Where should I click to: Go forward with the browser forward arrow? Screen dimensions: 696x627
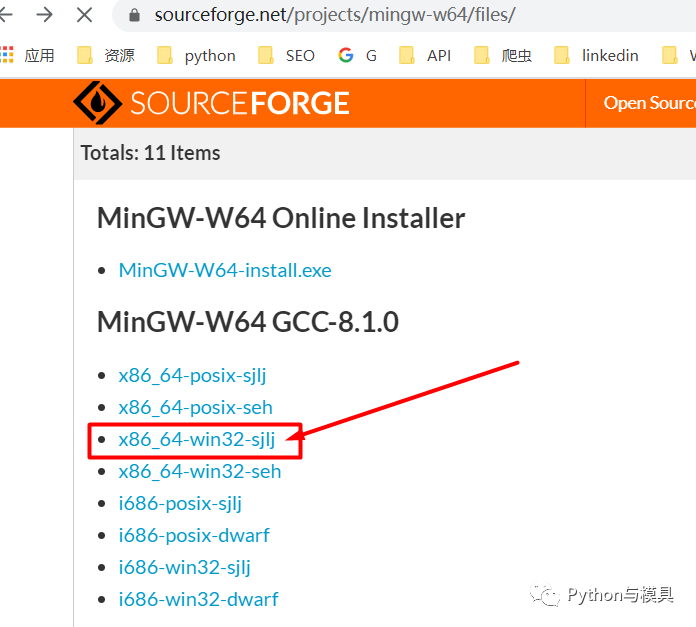pos(45,15)
